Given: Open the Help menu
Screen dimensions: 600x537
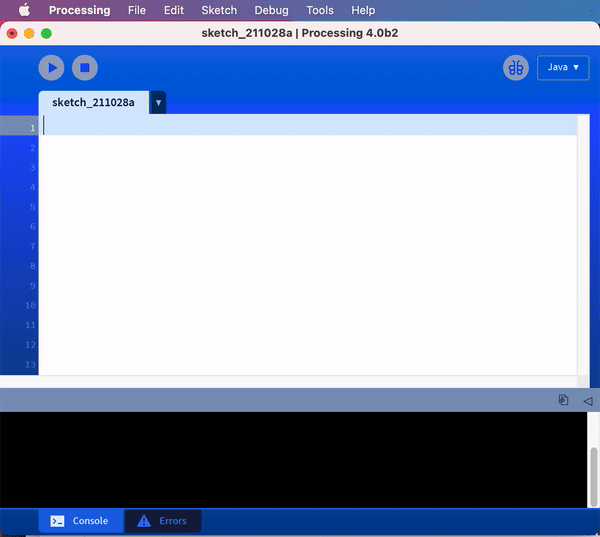Looking at the screenshot, I should point(363,10).
